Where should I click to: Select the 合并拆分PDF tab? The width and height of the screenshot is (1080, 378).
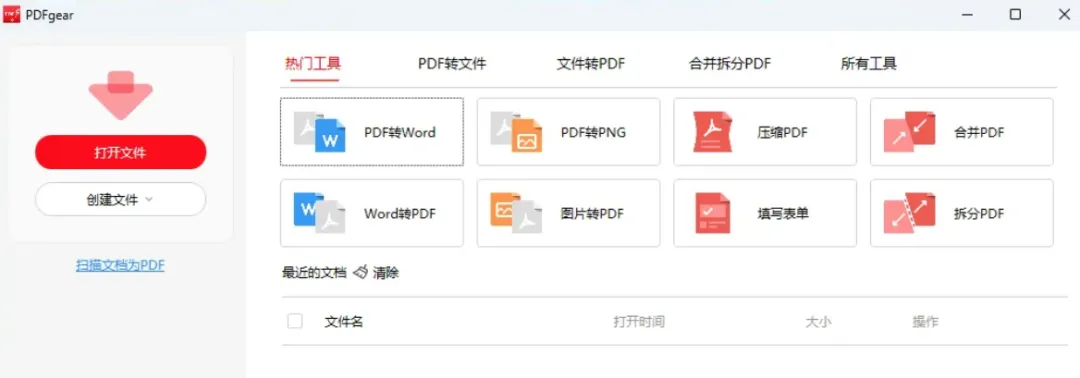(x=729, y=64)
